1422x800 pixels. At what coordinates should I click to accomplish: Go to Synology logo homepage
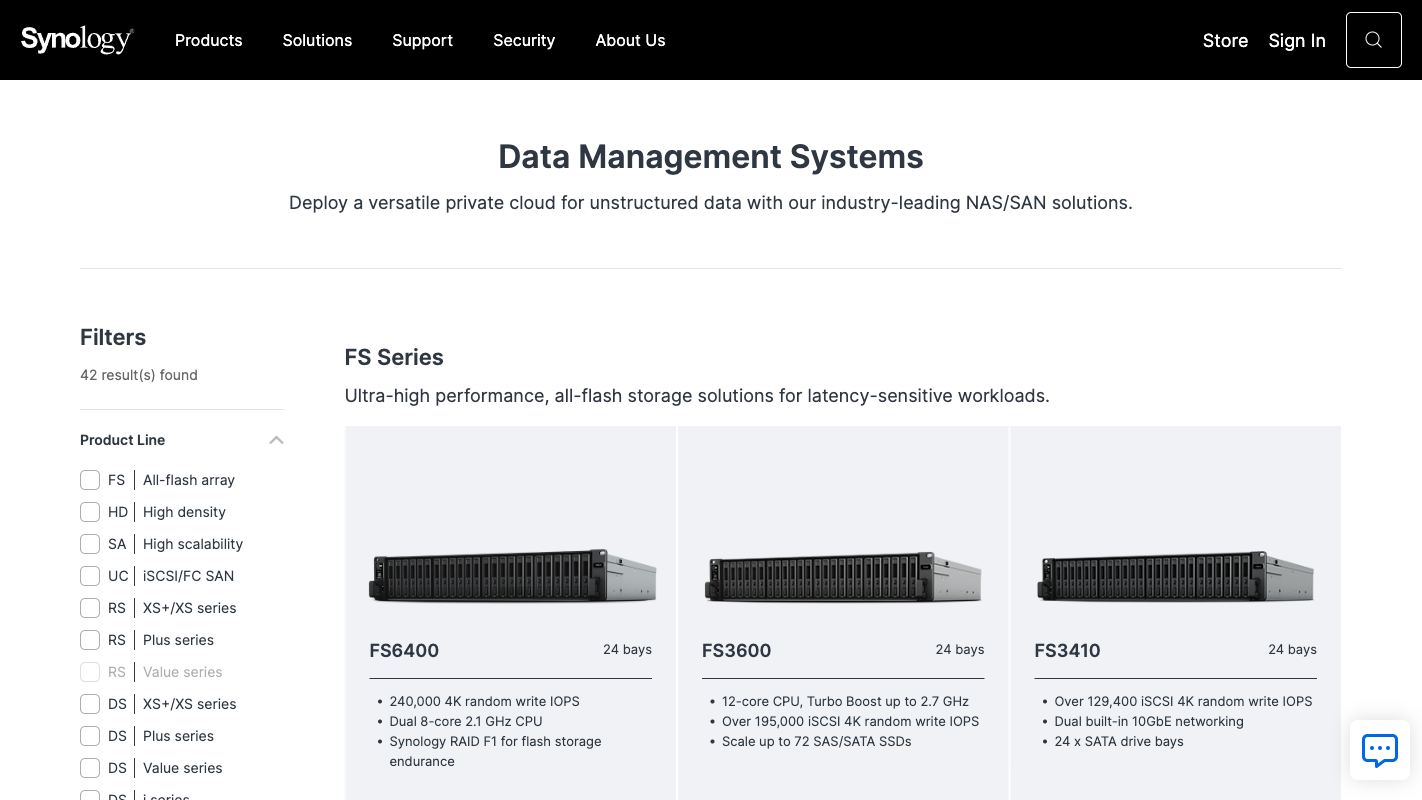click(77, 40)
